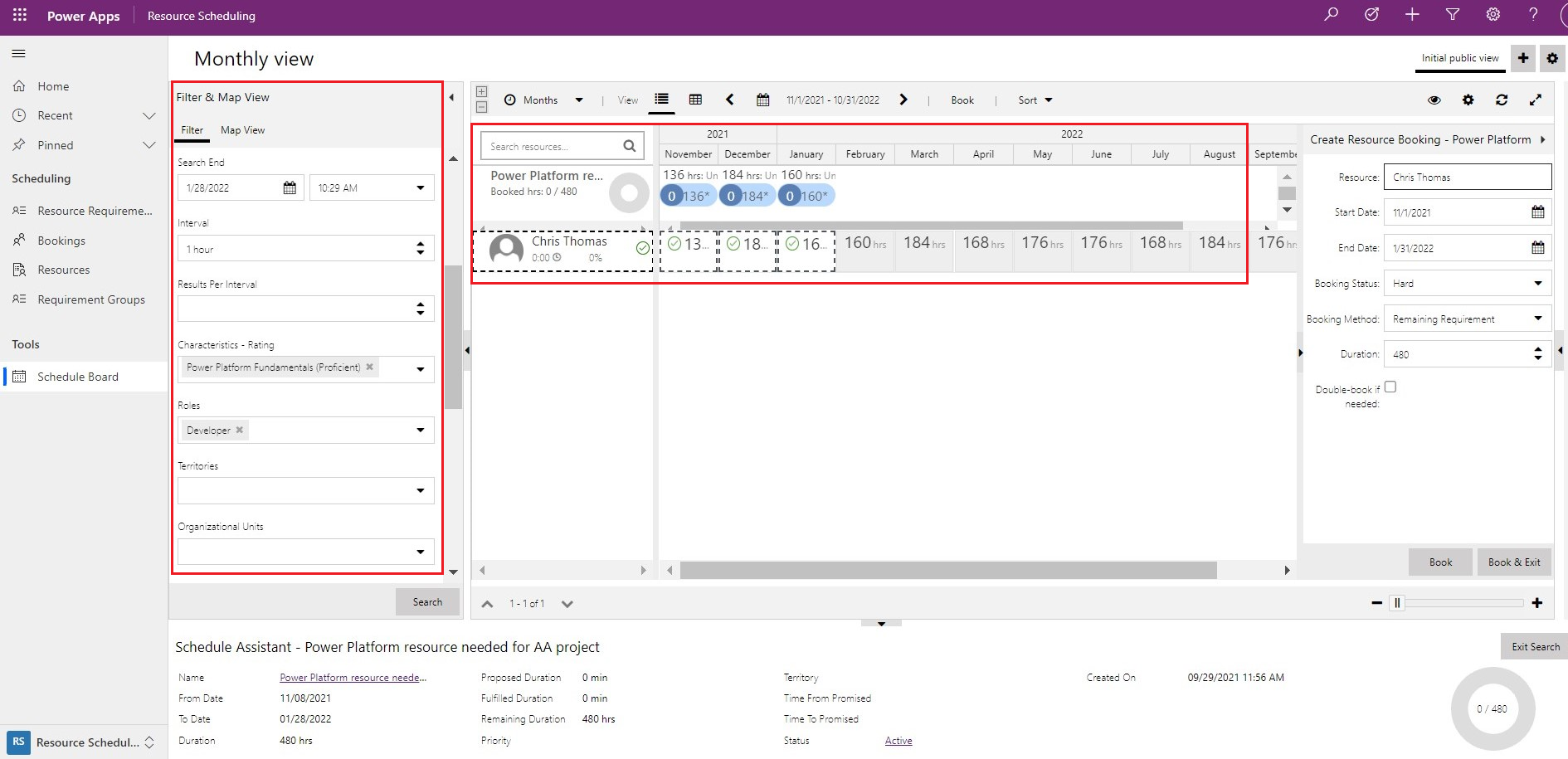1568x759 pixels.
Task: Zoom in with plus at board bottom
Action: pos(1536,603)
